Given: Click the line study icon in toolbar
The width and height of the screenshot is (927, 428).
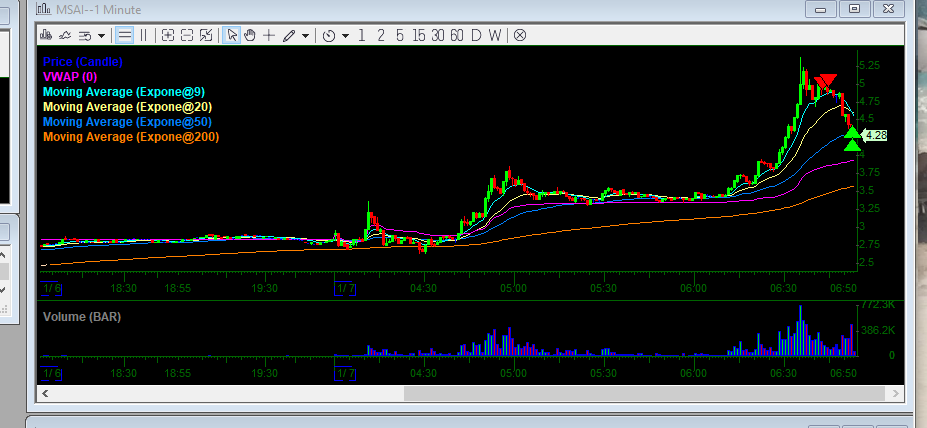Looking at the screenshot, I should (x=65, y=35).
